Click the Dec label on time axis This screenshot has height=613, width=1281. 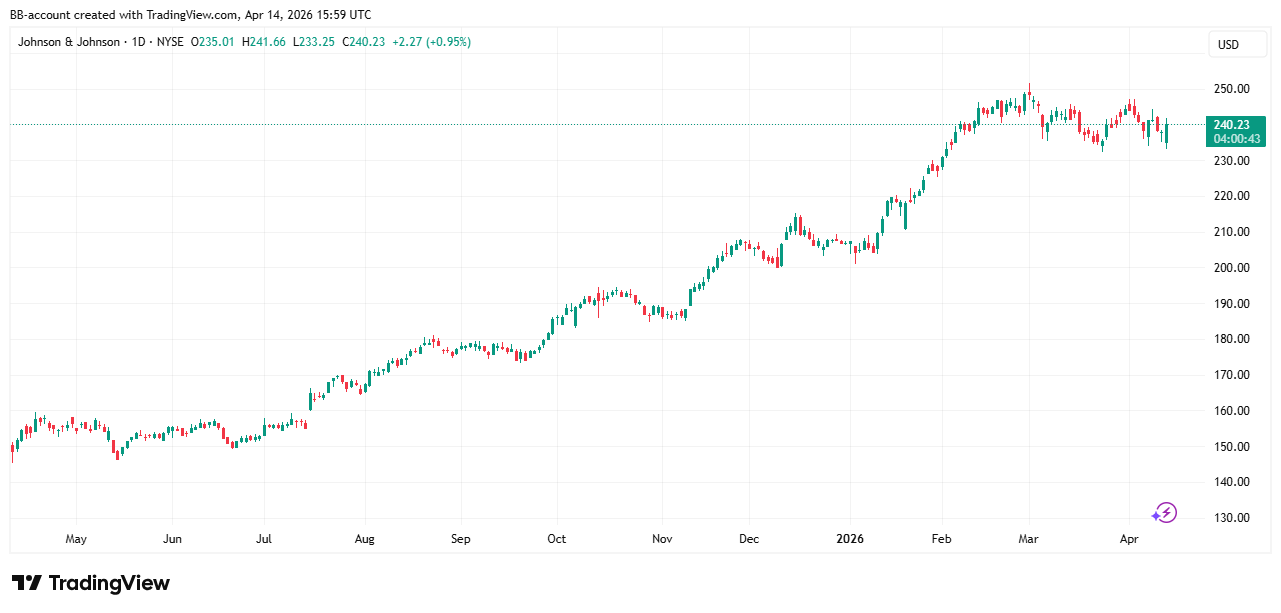749,539
